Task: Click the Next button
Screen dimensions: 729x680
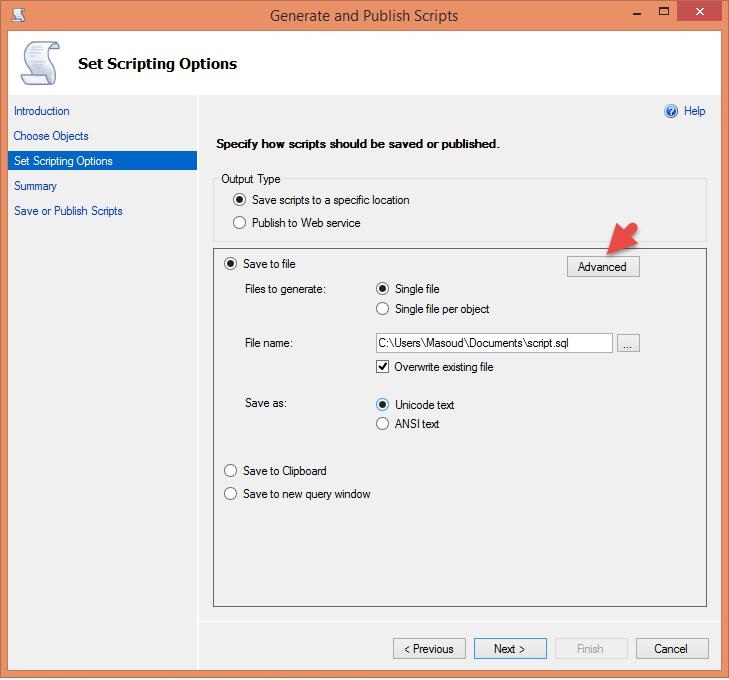Action: point(510,649)
